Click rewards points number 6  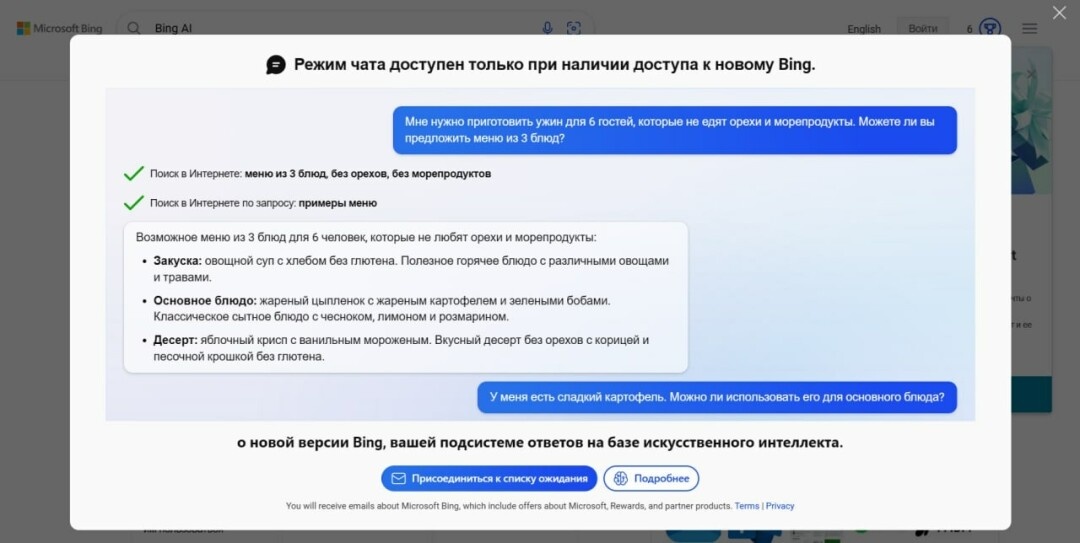[x=969, y=29]
